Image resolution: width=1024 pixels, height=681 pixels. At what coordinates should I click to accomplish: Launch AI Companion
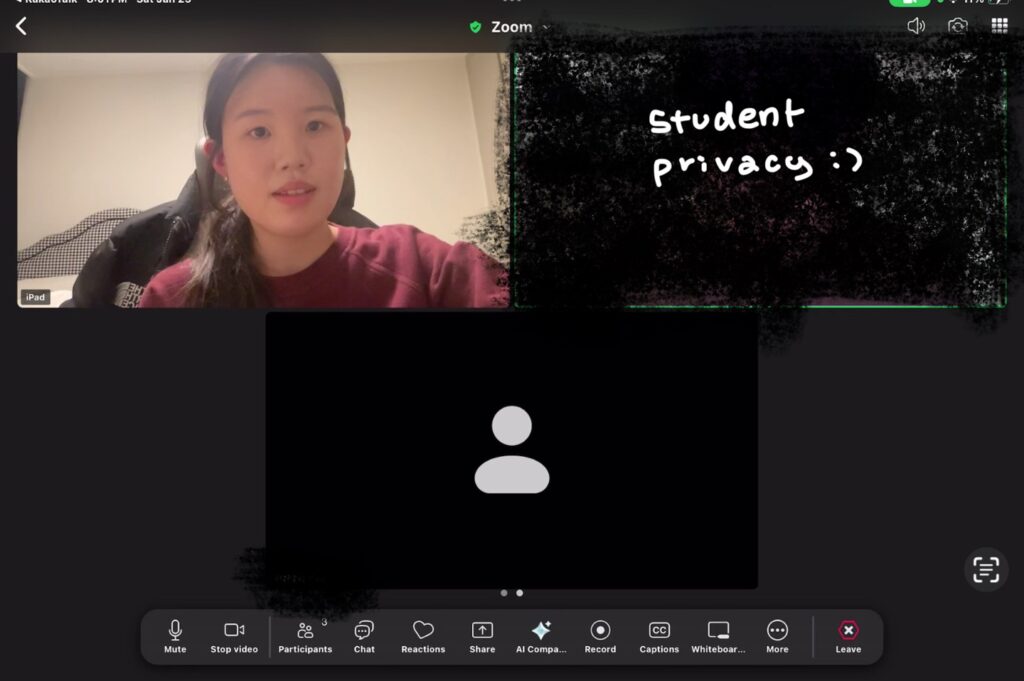coord(541,637)
